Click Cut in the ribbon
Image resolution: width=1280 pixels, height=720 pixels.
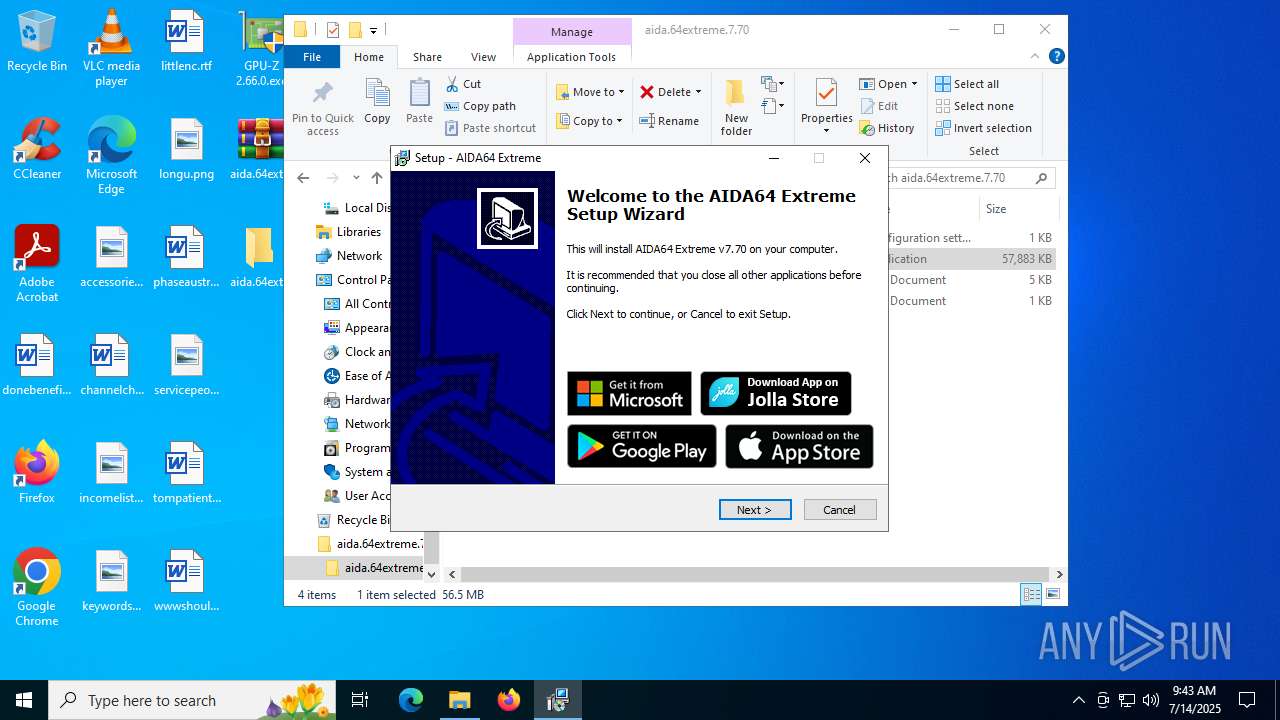[x=463, y=84]
